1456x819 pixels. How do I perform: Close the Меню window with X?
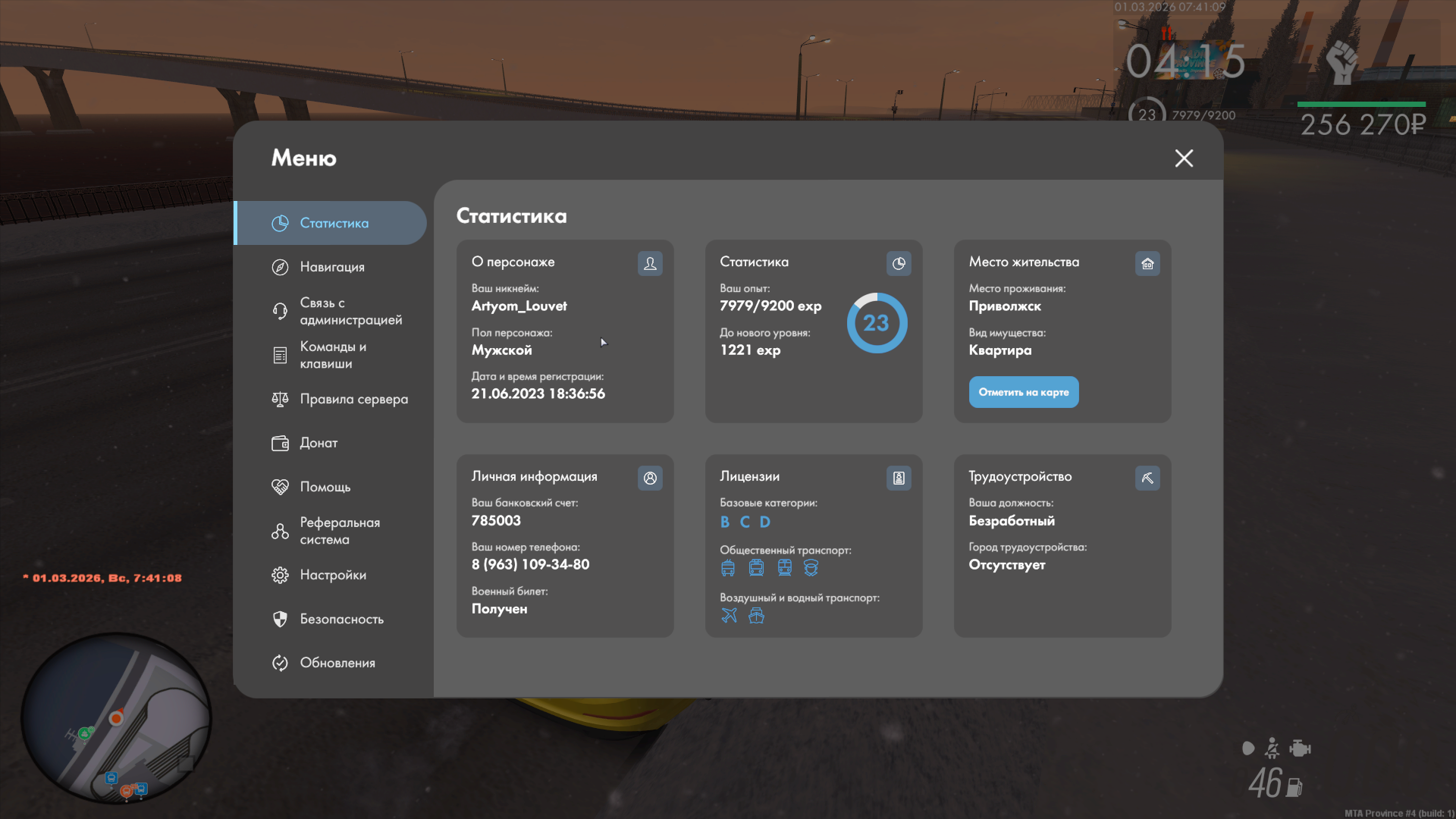1184,158
